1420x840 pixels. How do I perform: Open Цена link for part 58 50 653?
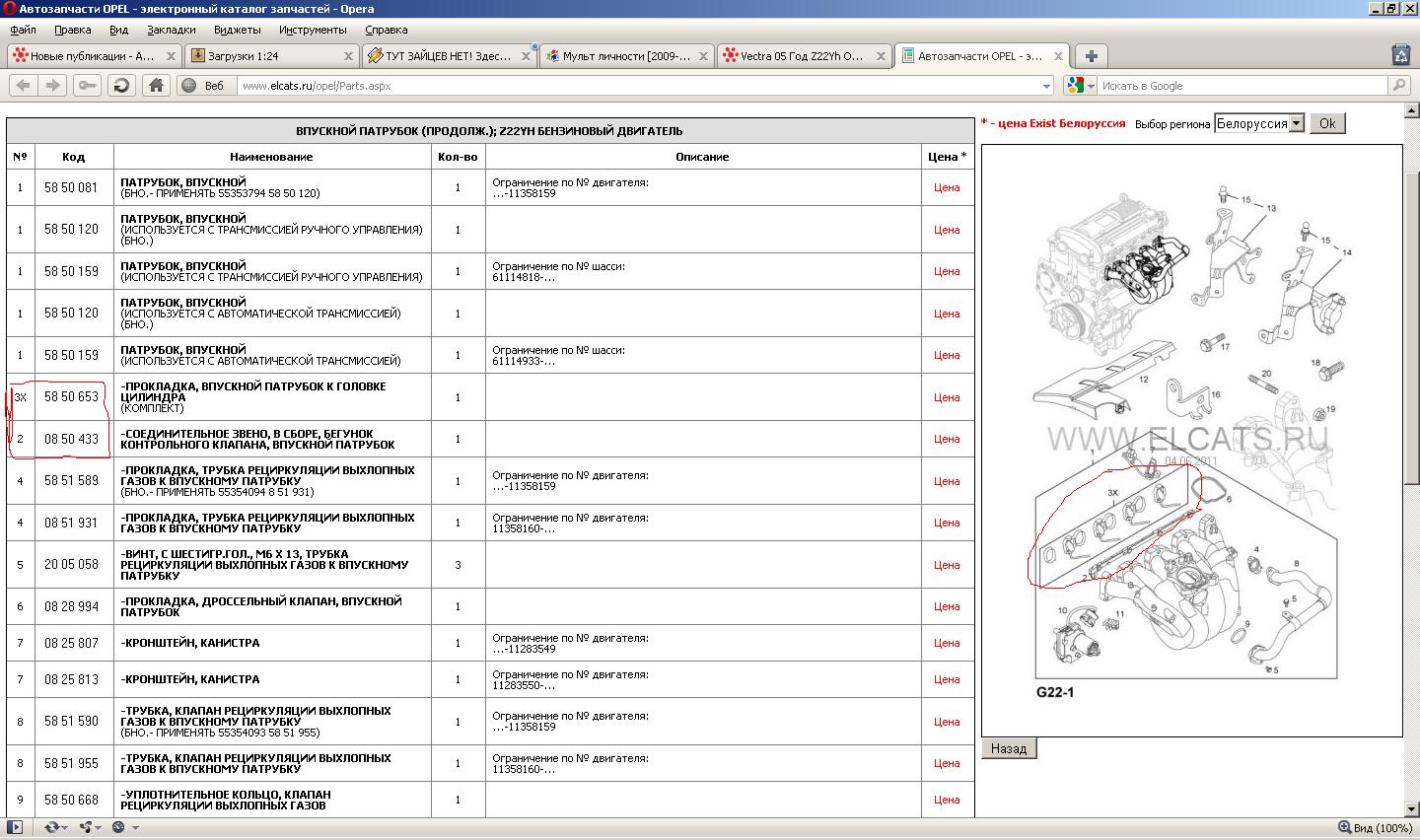[947, 397]
